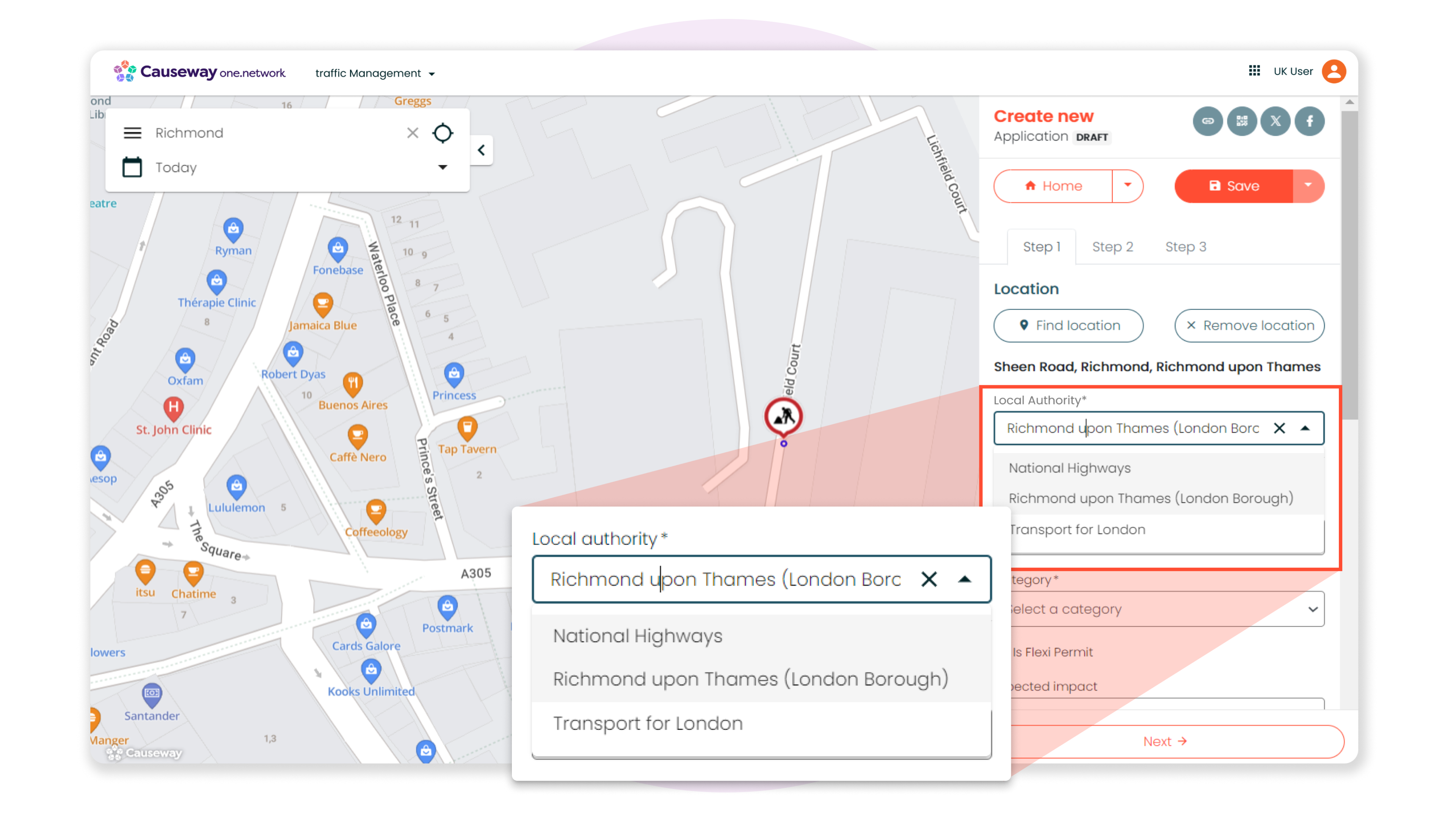
Task: Select National Highways in side panel list
Action: click(1158, 468)
